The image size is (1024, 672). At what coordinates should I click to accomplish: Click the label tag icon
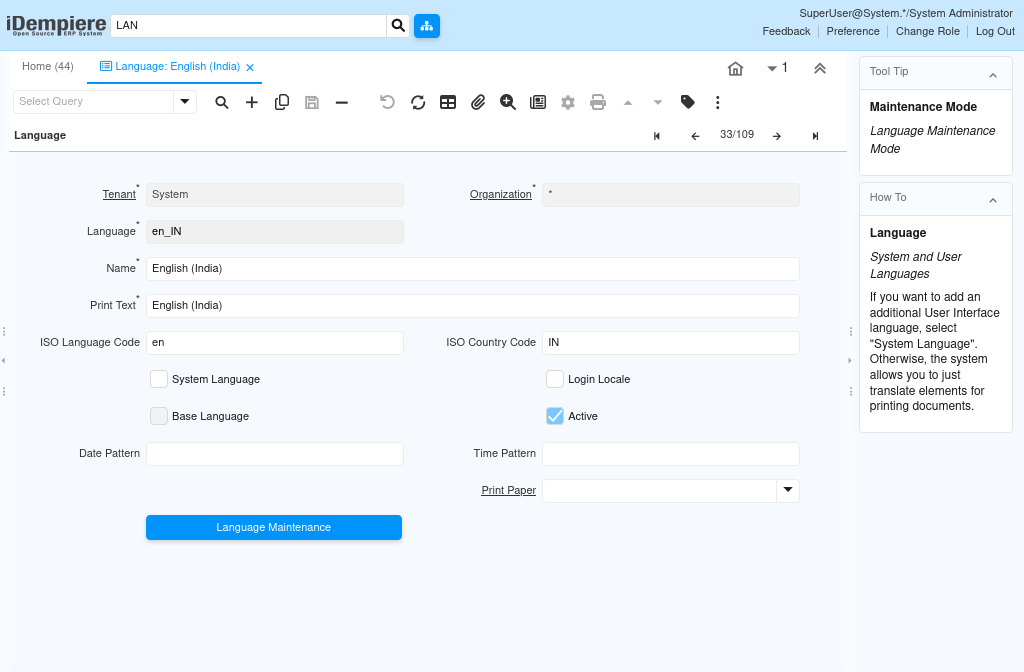click(x=688, y=103)
